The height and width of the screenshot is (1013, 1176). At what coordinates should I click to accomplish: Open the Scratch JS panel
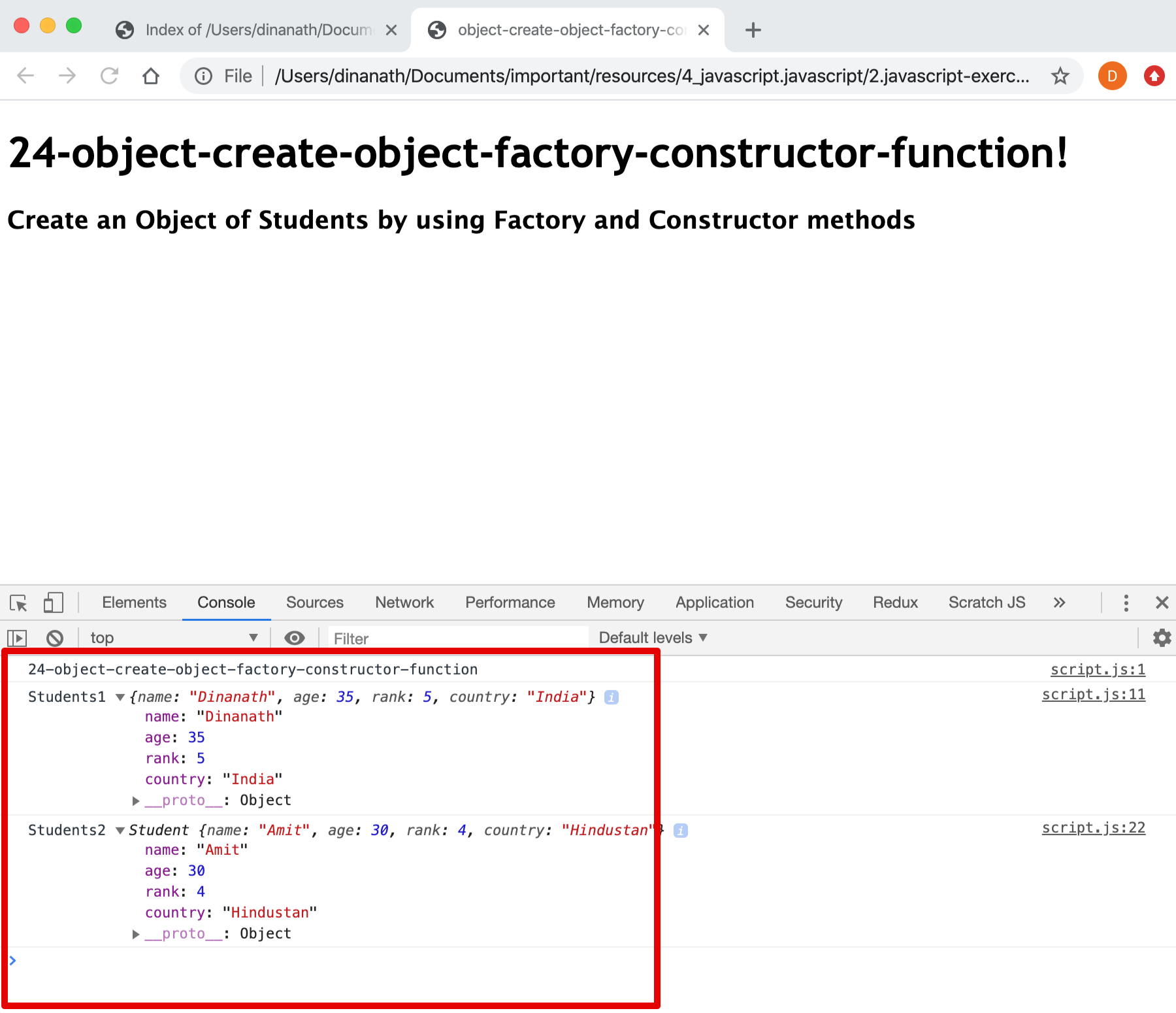point(987,603)
